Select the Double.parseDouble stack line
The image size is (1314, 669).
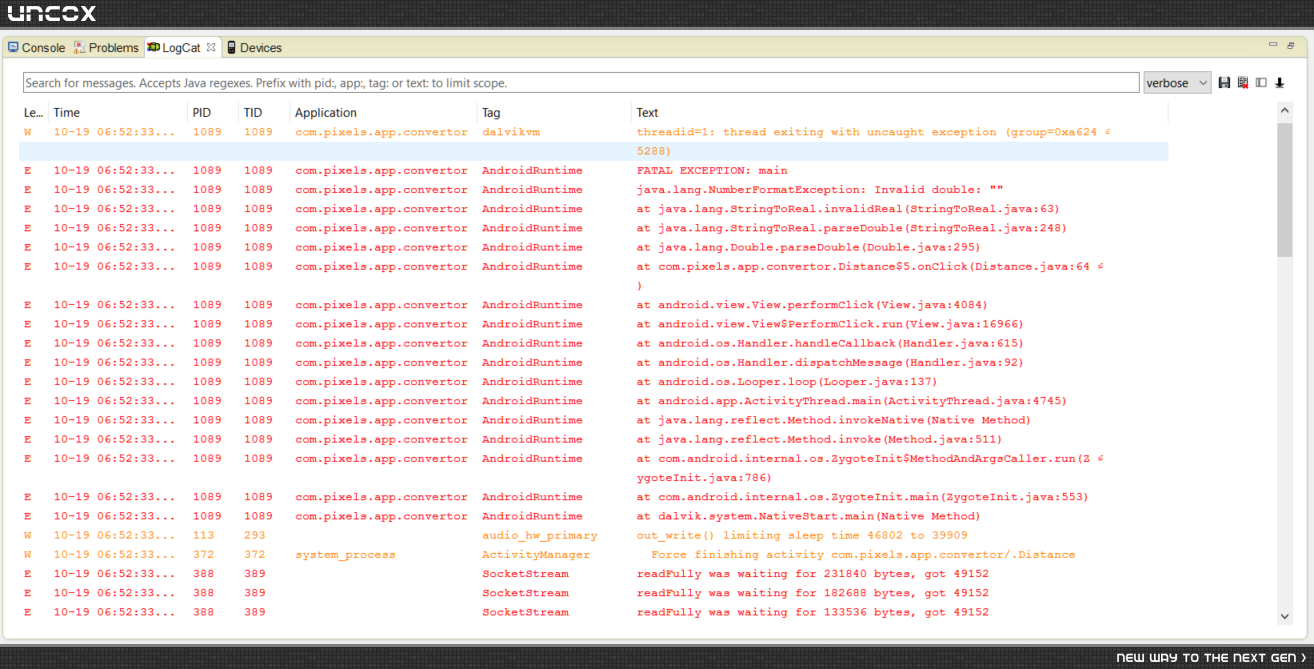point(594,247)
